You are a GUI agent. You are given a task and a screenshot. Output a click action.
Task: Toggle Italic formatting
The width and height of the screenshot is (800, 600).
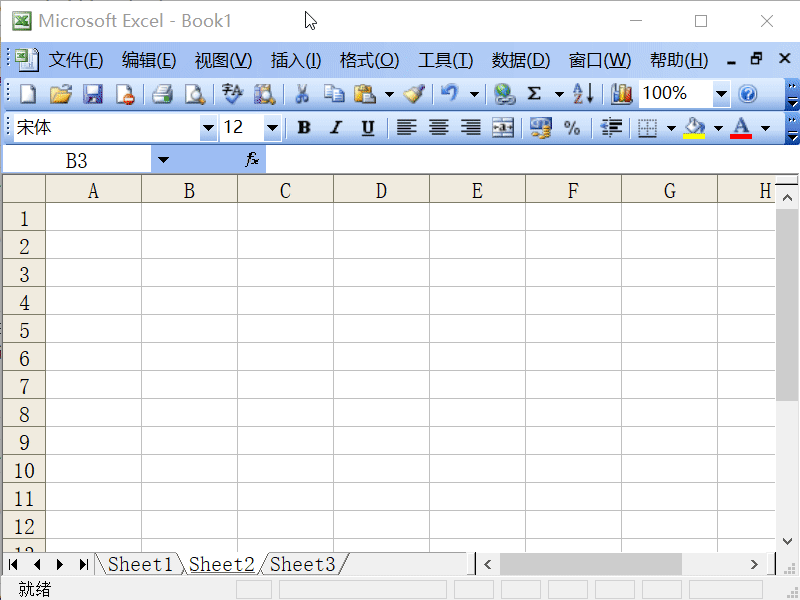coord(336,127)
